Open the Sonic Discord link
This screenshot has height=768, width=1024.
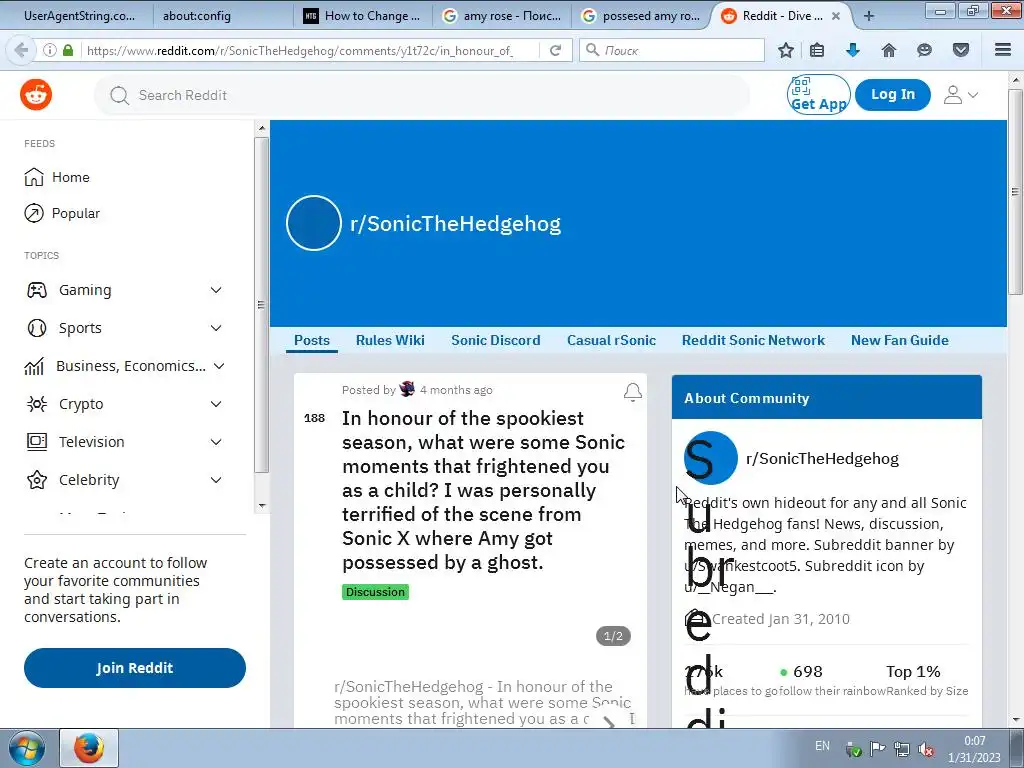[496, 340]
